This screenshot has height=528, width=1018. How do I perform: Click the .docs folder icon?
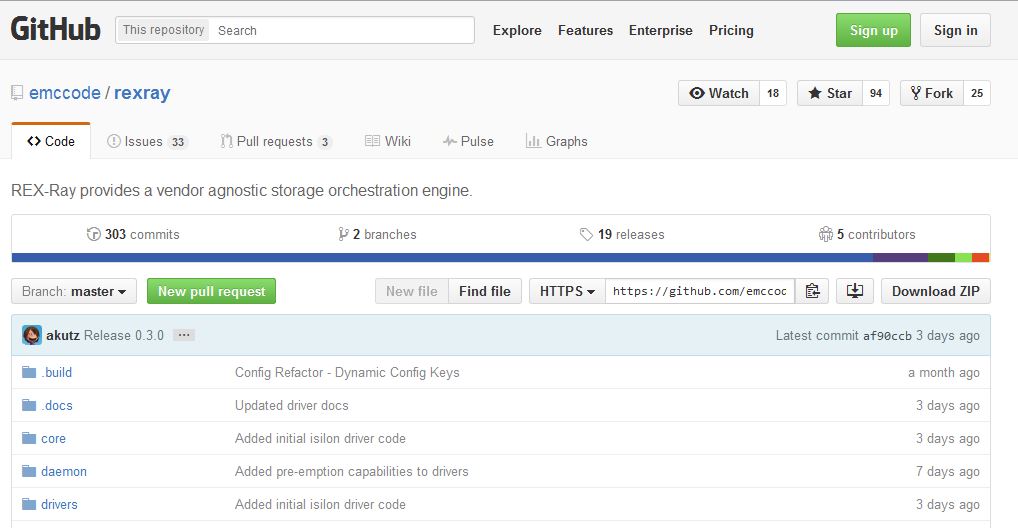(29, 405)
